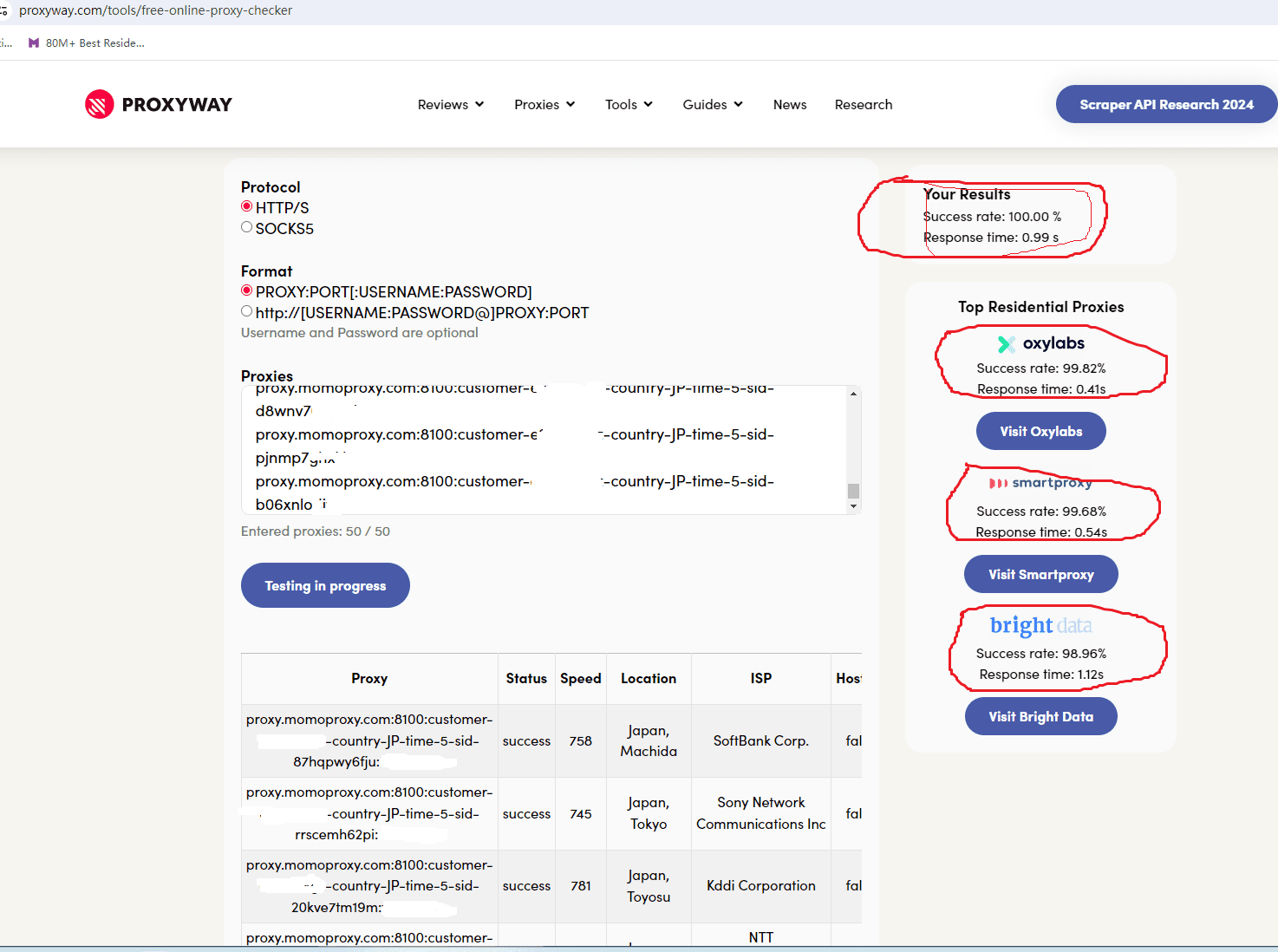1278x952 pixels.
Task: Click the proxies text area scrollbar thumb
Action: click(853, 491)
